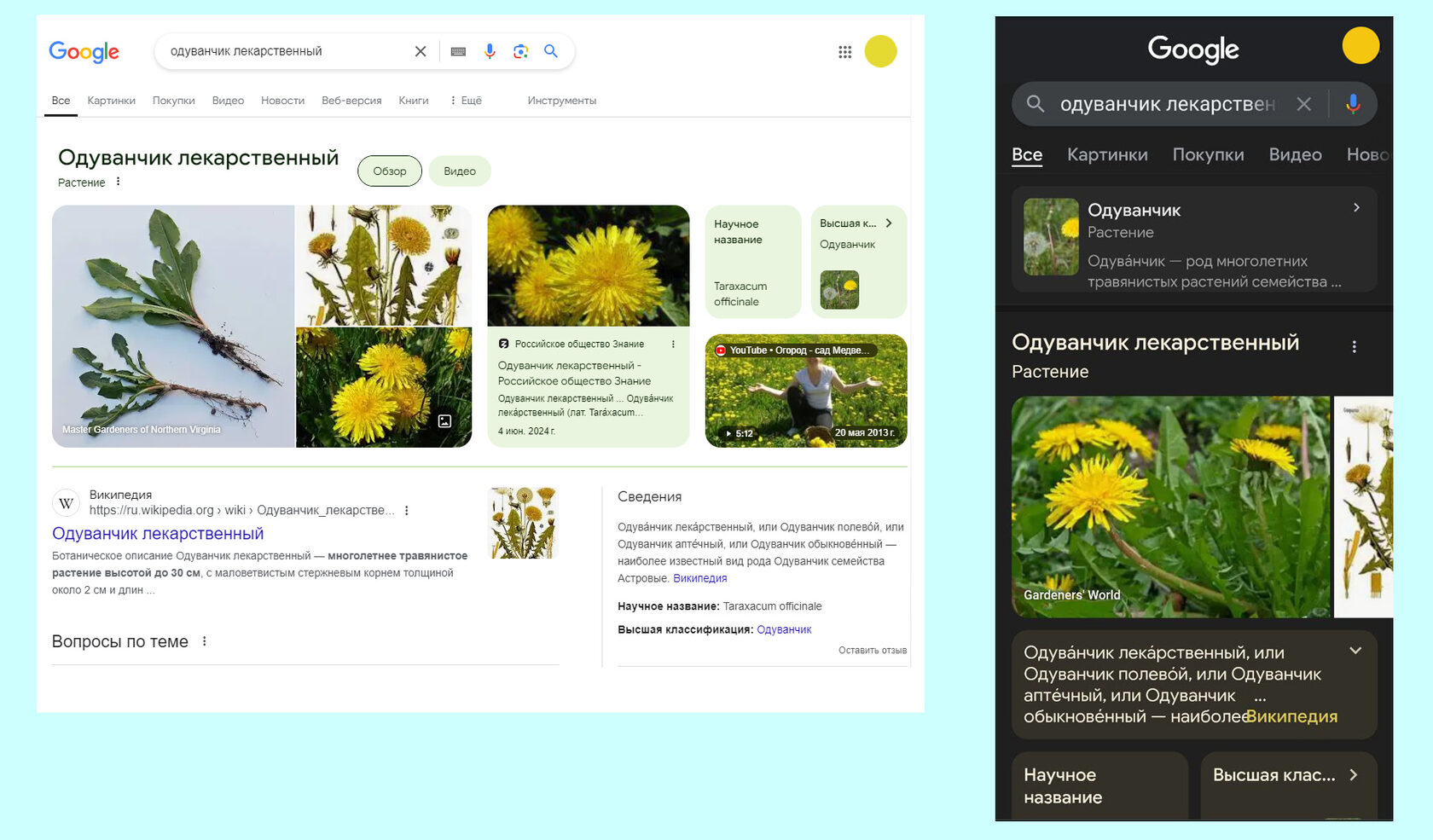Open the three-dot menu next to Растение
Viewport: 1433px width, 840px height.
[x=119, y=182]
